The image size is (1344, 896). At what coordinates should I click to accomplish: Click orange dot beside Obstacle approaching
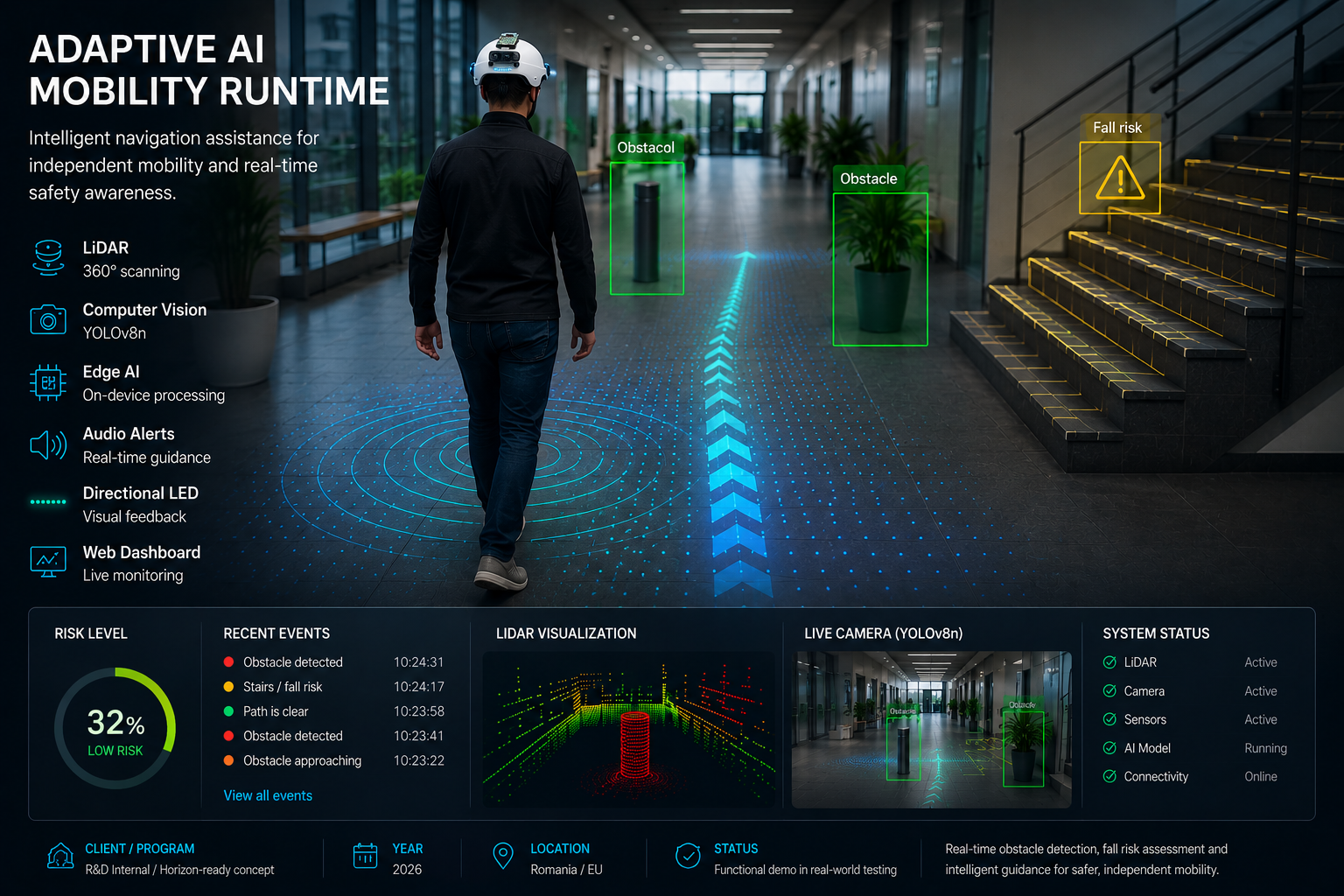(228, 760)
